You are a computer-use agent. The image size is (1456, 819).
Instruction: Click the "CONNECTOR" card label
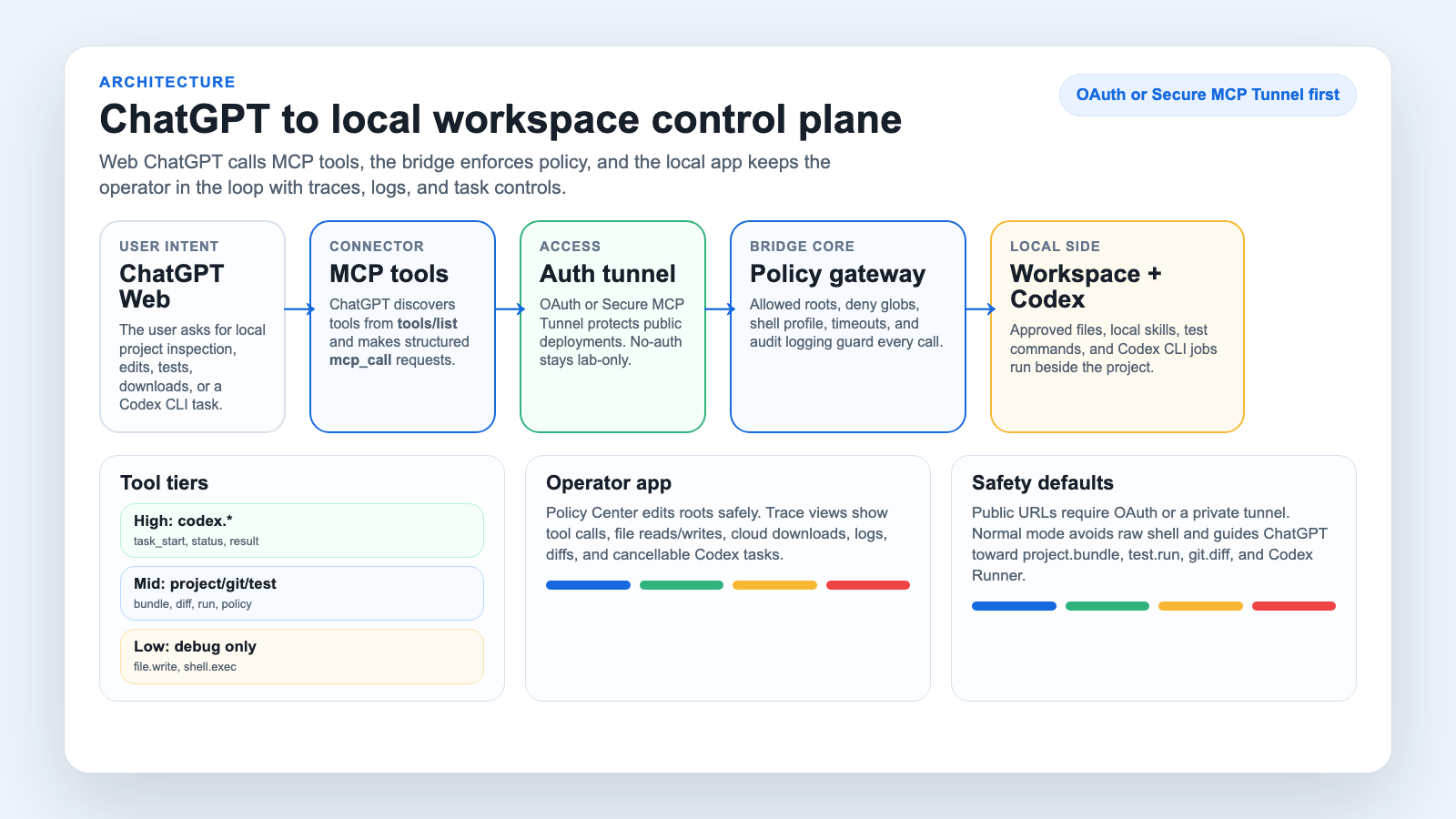coord(377,247)
